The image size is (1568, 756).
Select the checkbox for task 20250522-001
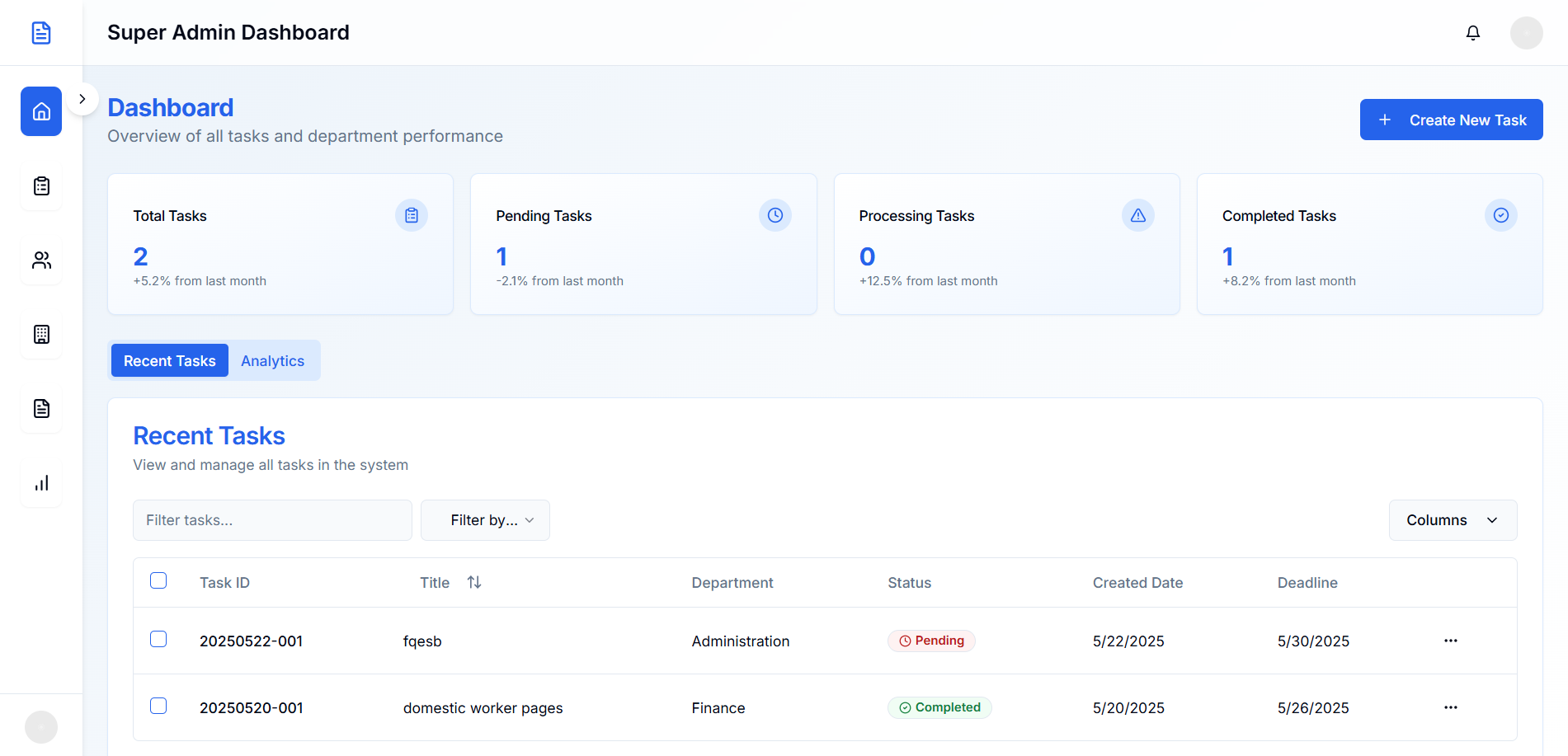158,639
